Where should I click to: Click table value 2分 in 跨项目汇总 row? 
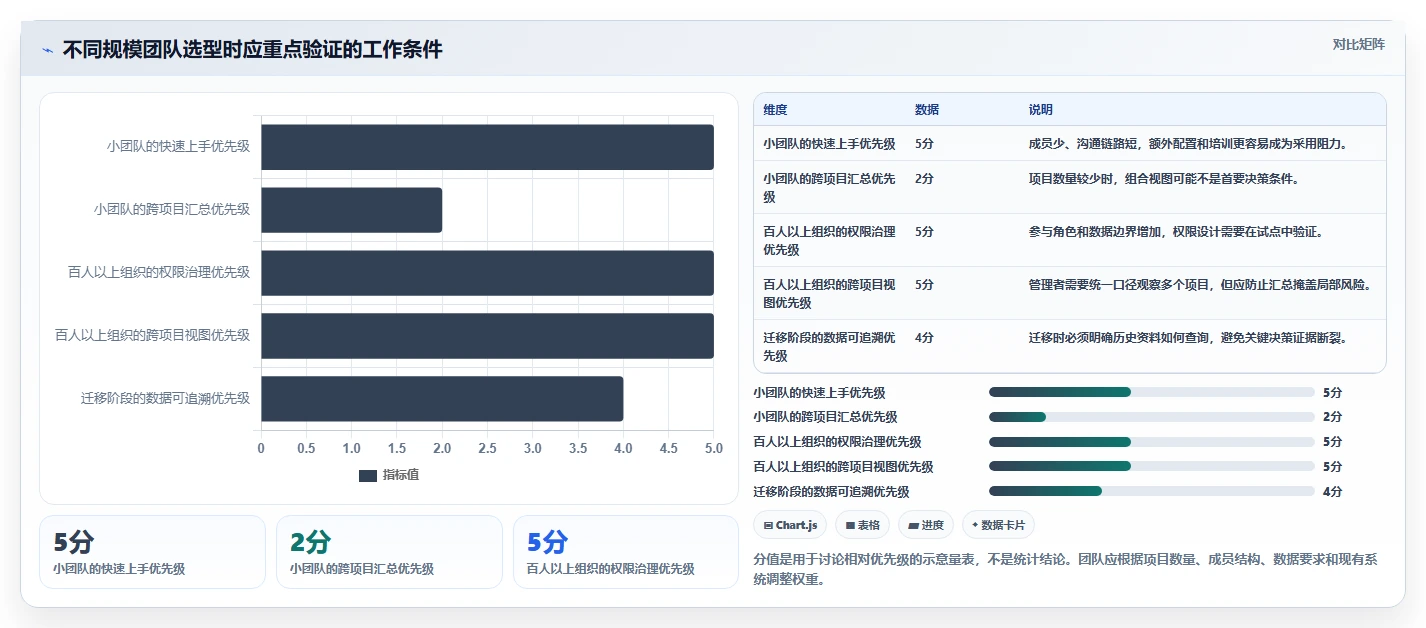(924, 179)
